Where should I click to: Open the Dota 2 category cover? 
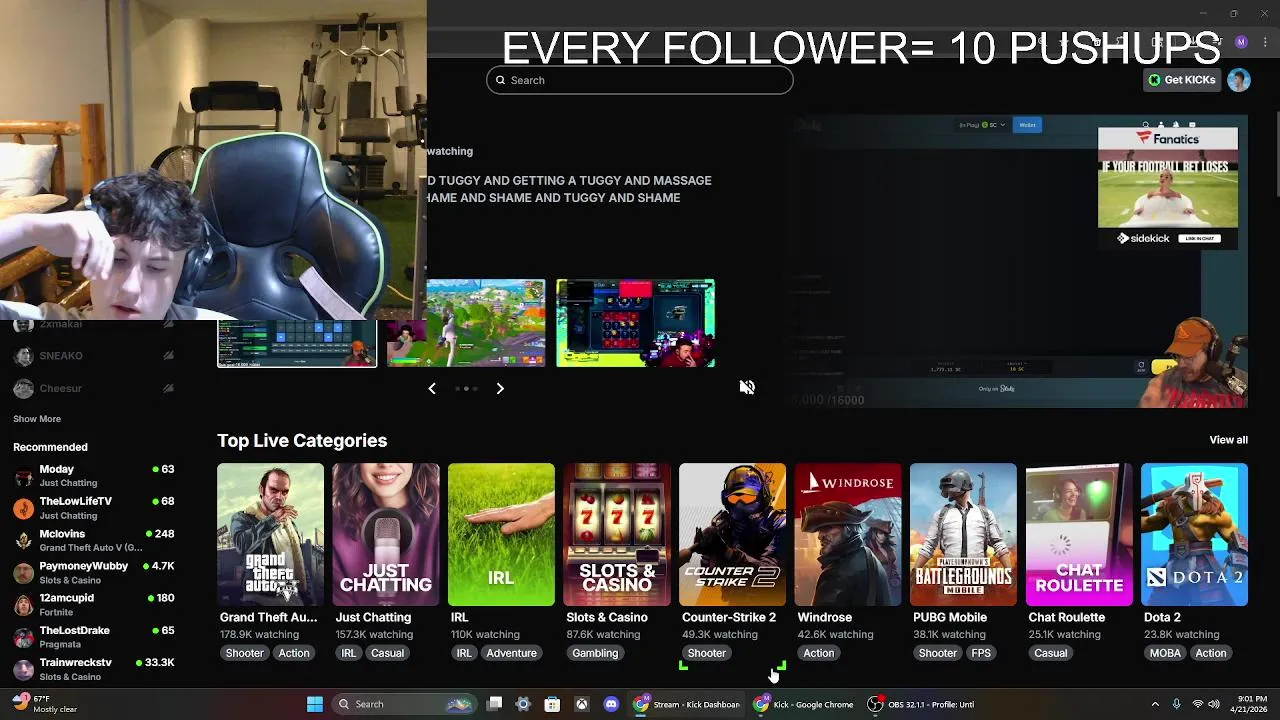1194,534
